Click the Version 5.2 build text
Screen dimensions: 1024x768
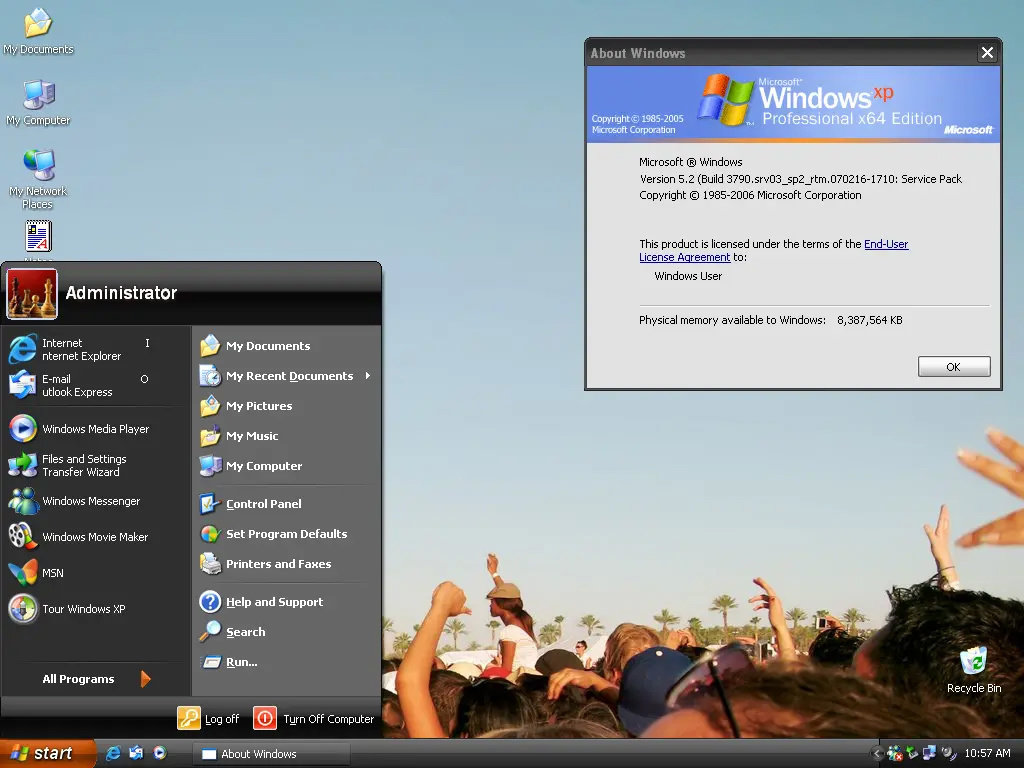pos(800,178)
